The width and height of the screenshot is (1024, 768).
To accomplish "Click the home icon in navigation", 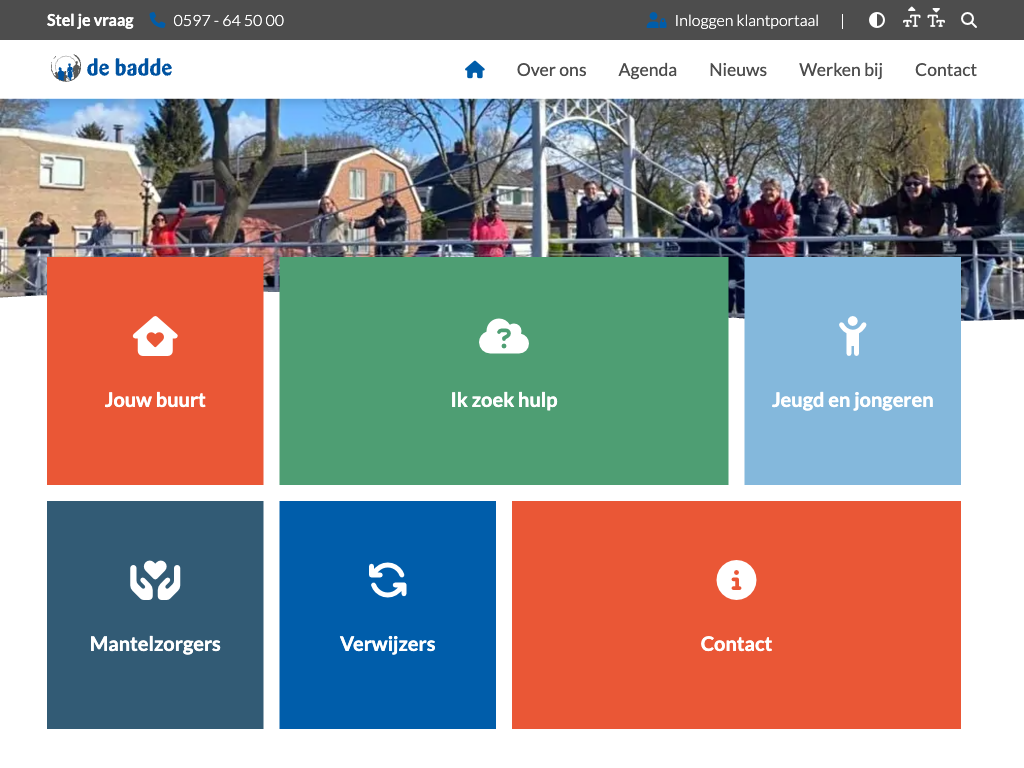I will pos(475,70).
